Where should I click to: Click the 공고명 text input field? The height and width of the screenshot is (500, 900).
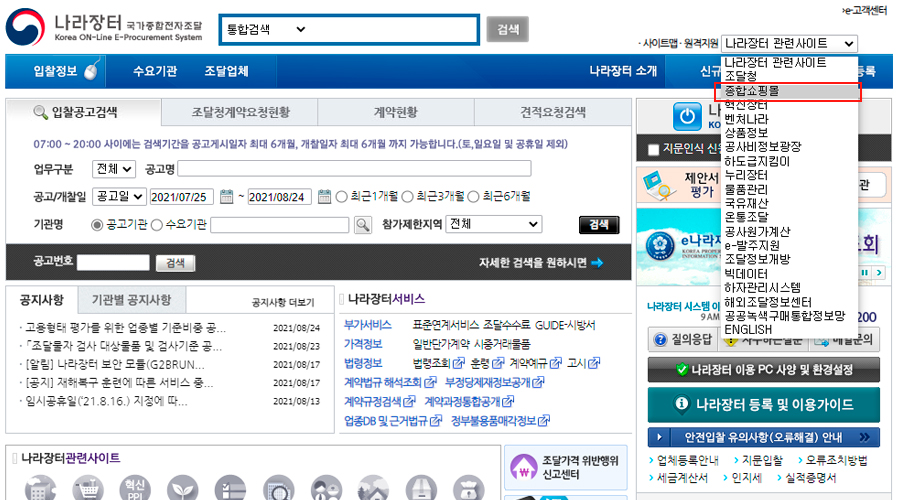[354, 169]
